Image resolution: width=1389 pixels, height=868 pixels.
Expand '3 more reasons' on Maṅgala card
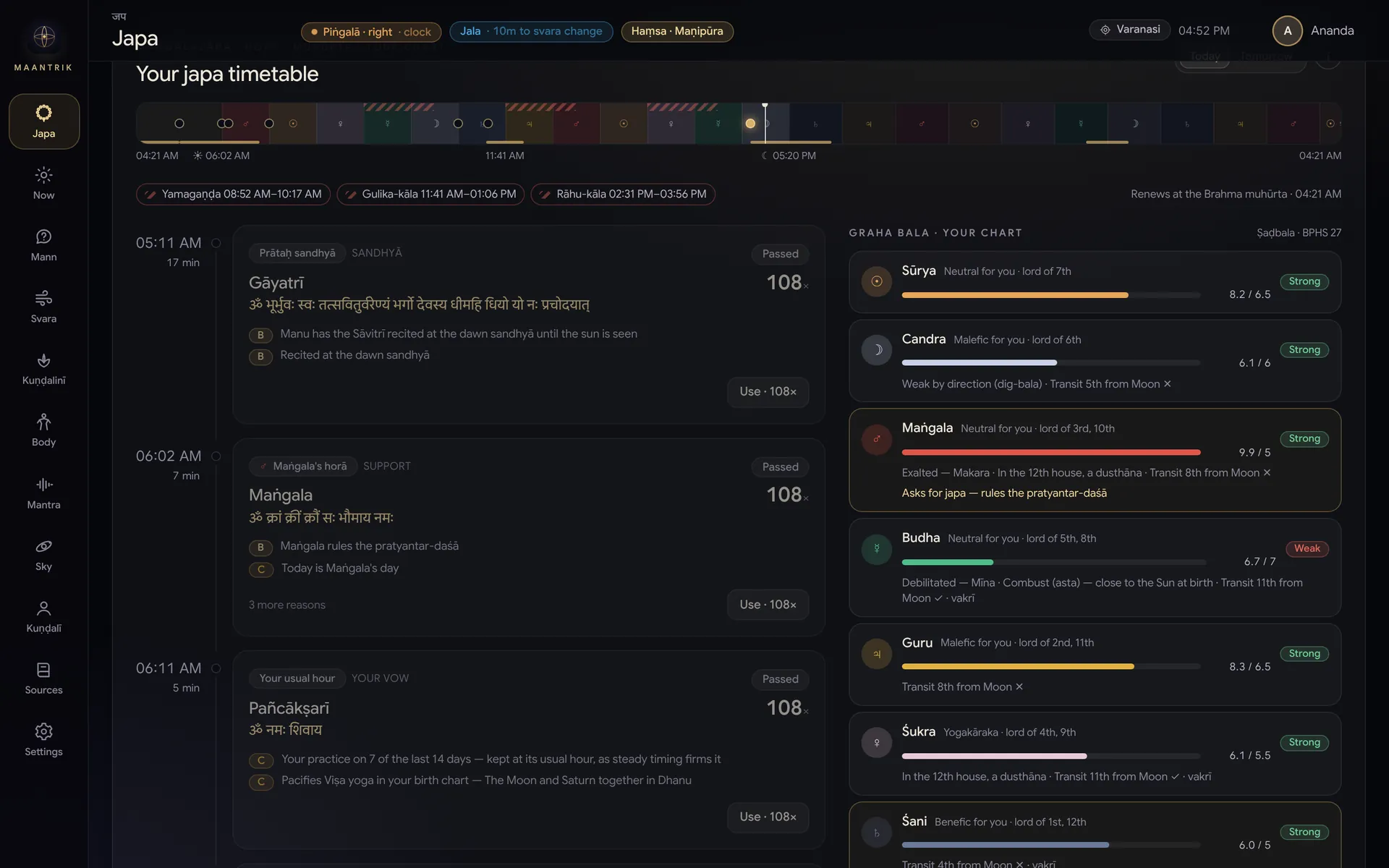(x=287, y=605)
